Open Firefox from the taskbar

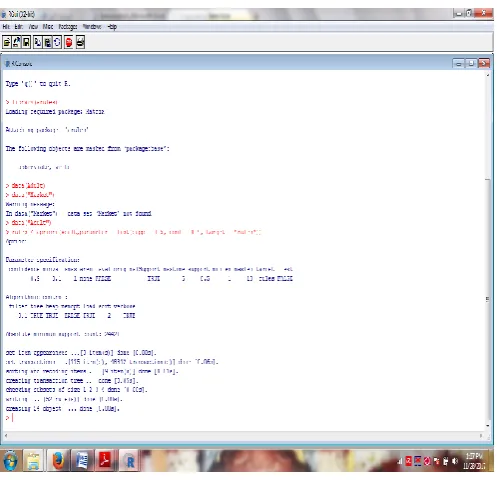tap(58, 461)
